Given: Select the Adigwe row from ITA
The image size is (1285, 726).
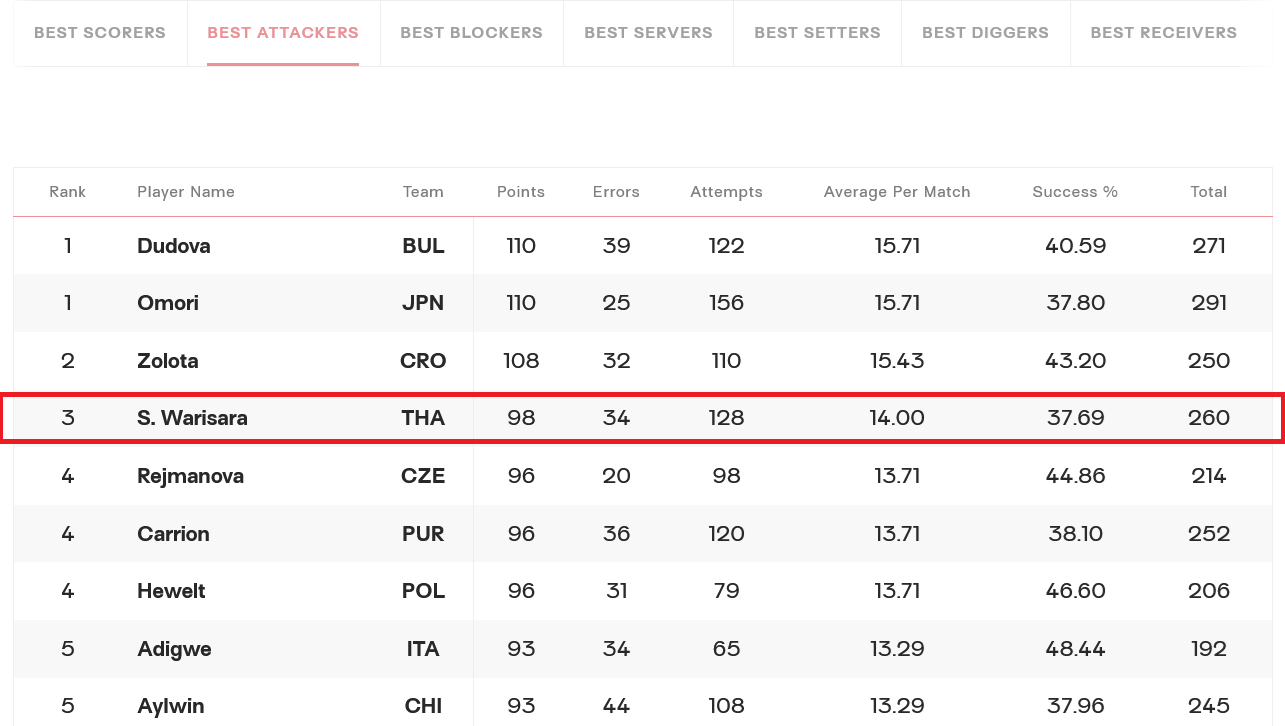Looking at the screenshot, I should point(643,649).
